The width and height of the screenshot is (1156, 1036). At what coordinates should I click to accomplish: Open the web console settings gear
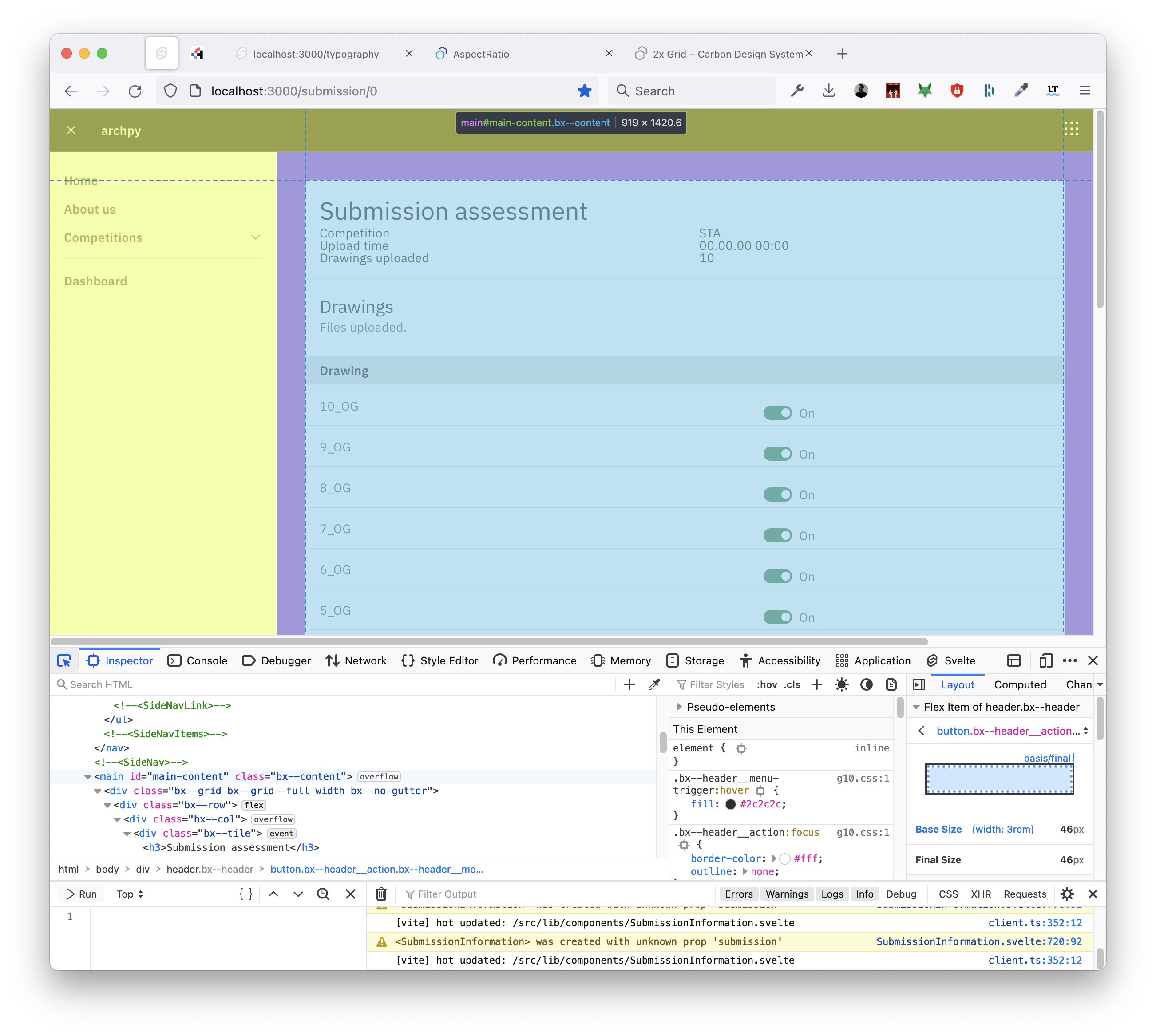tap(1067, 894)
